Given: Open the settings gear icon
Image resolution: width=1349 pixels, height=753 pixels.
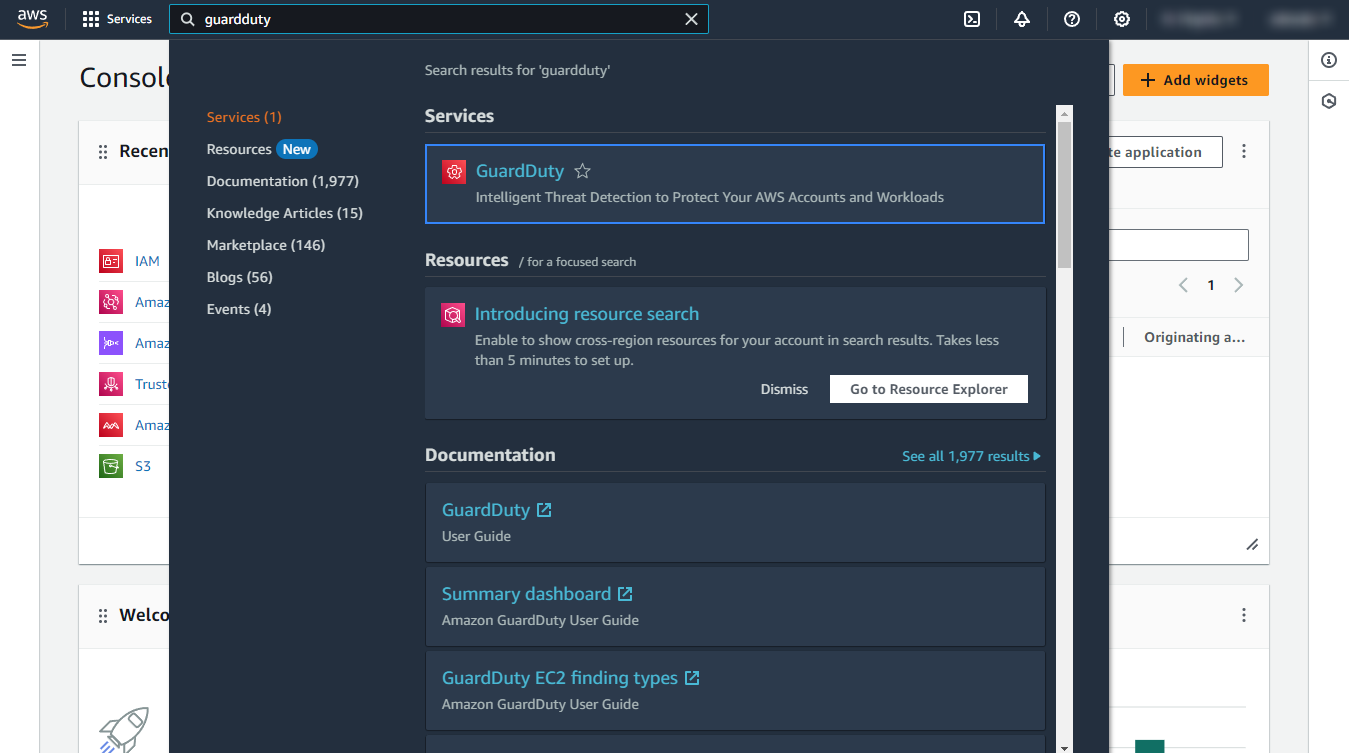Looking at the screenshot, I should pos(1121,19).
